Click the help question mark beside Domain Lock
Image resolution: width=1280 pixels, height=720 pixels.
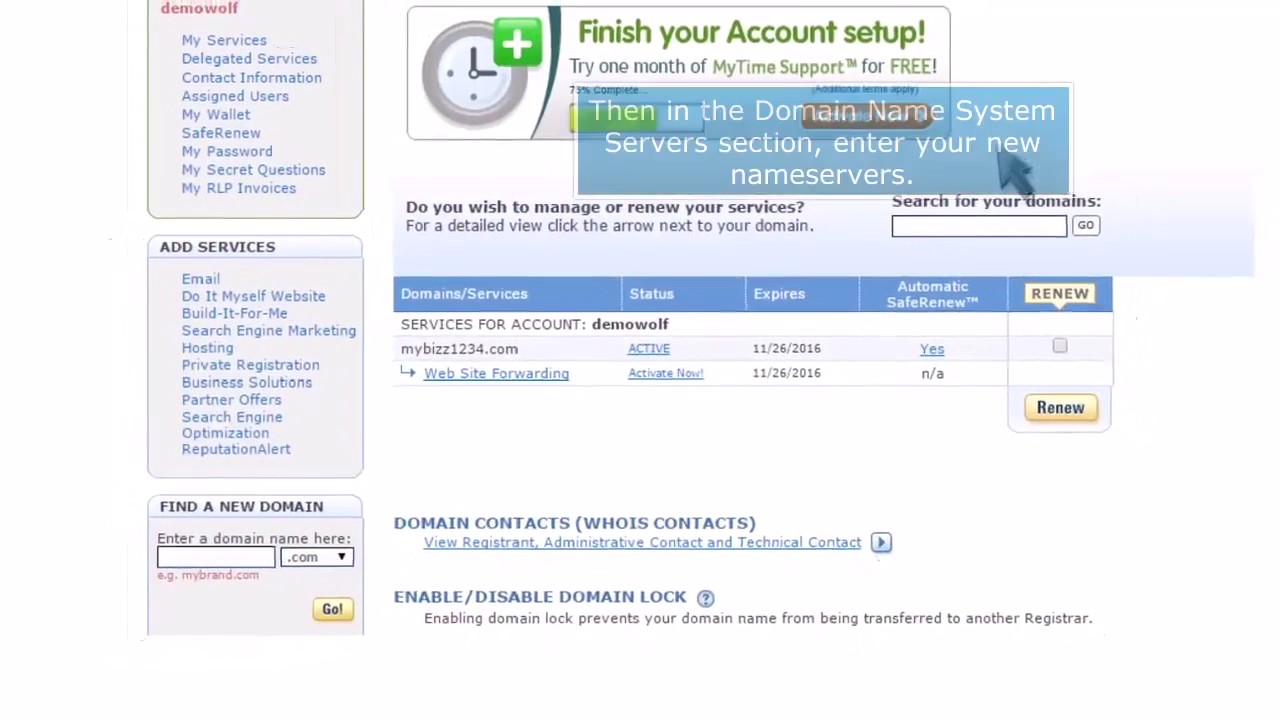click(x=705, y=598)
